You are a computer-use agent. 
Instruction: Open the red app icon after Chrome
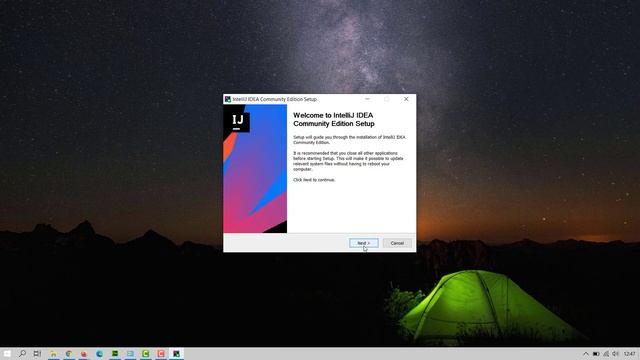tap(84, 354)
